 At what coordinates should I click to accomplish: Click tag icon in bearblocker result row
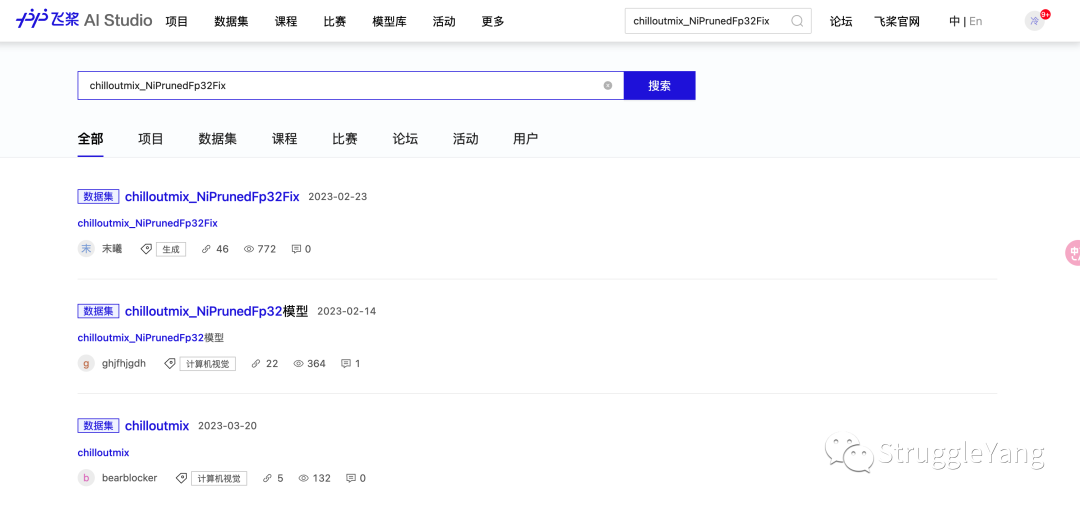(181, 477)
